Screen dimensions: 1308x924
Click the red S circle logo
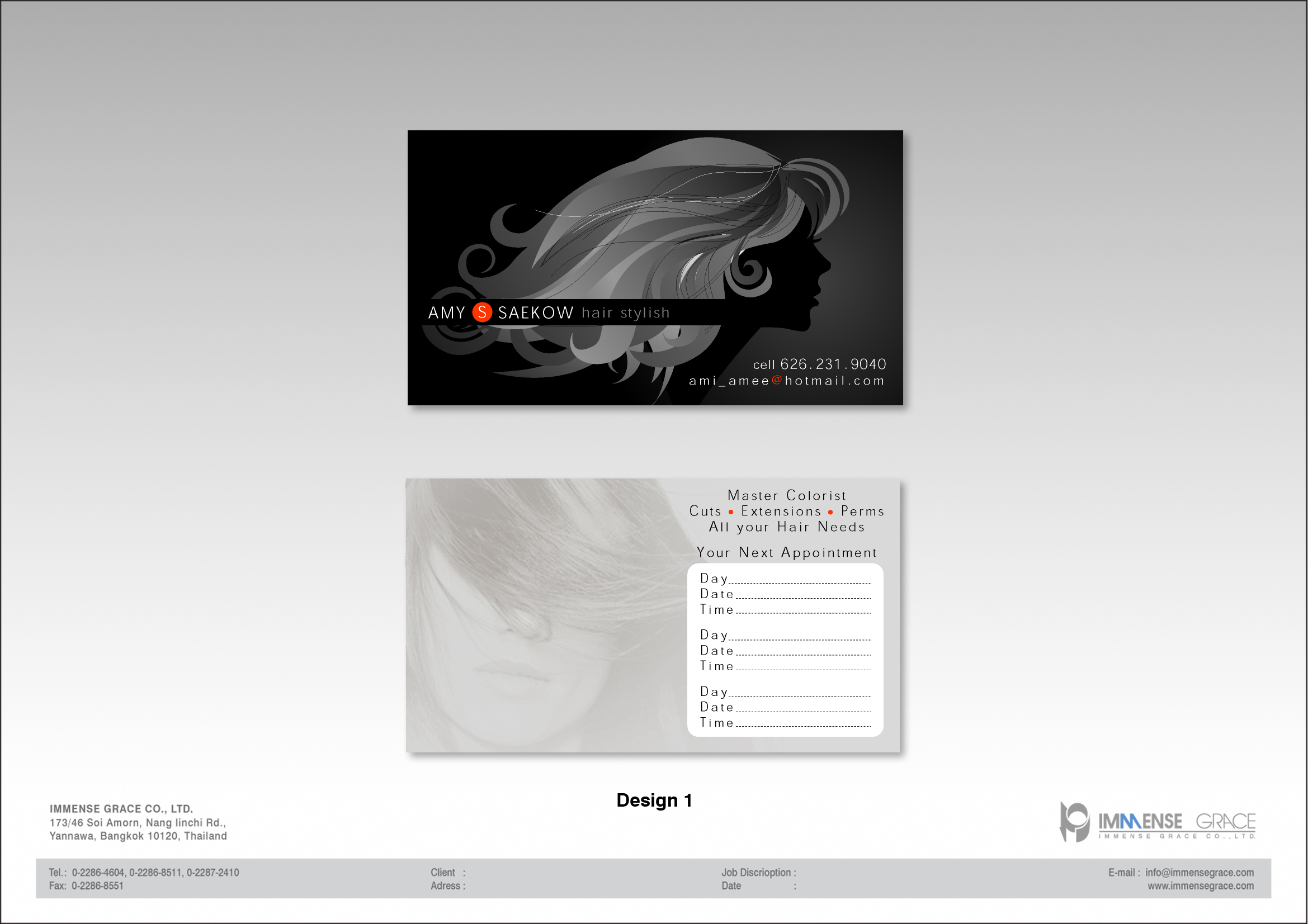[x=482, y=312]
